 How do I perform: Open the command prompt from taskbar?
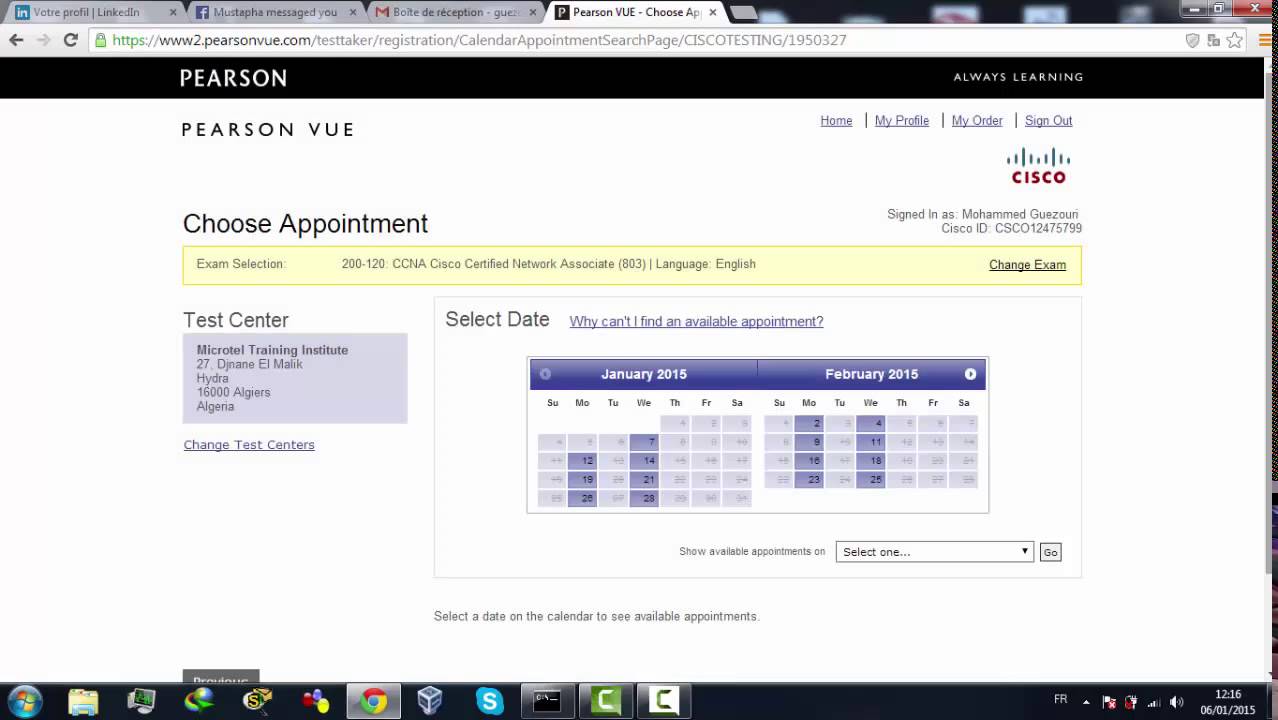[x=547, y=701]
